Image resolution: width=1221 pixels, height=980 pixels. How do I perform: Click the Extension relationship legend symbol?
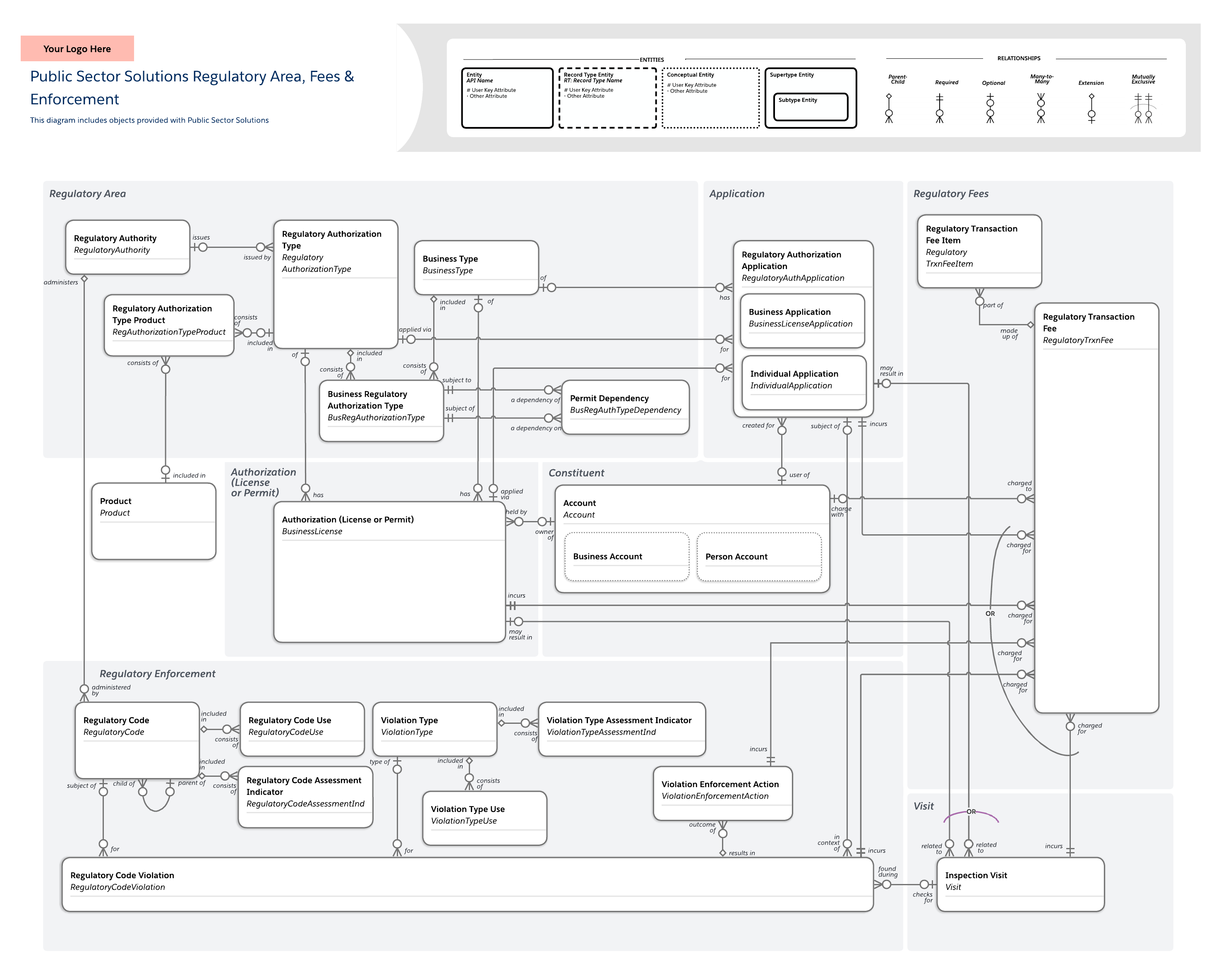(x=1091, y=108)
